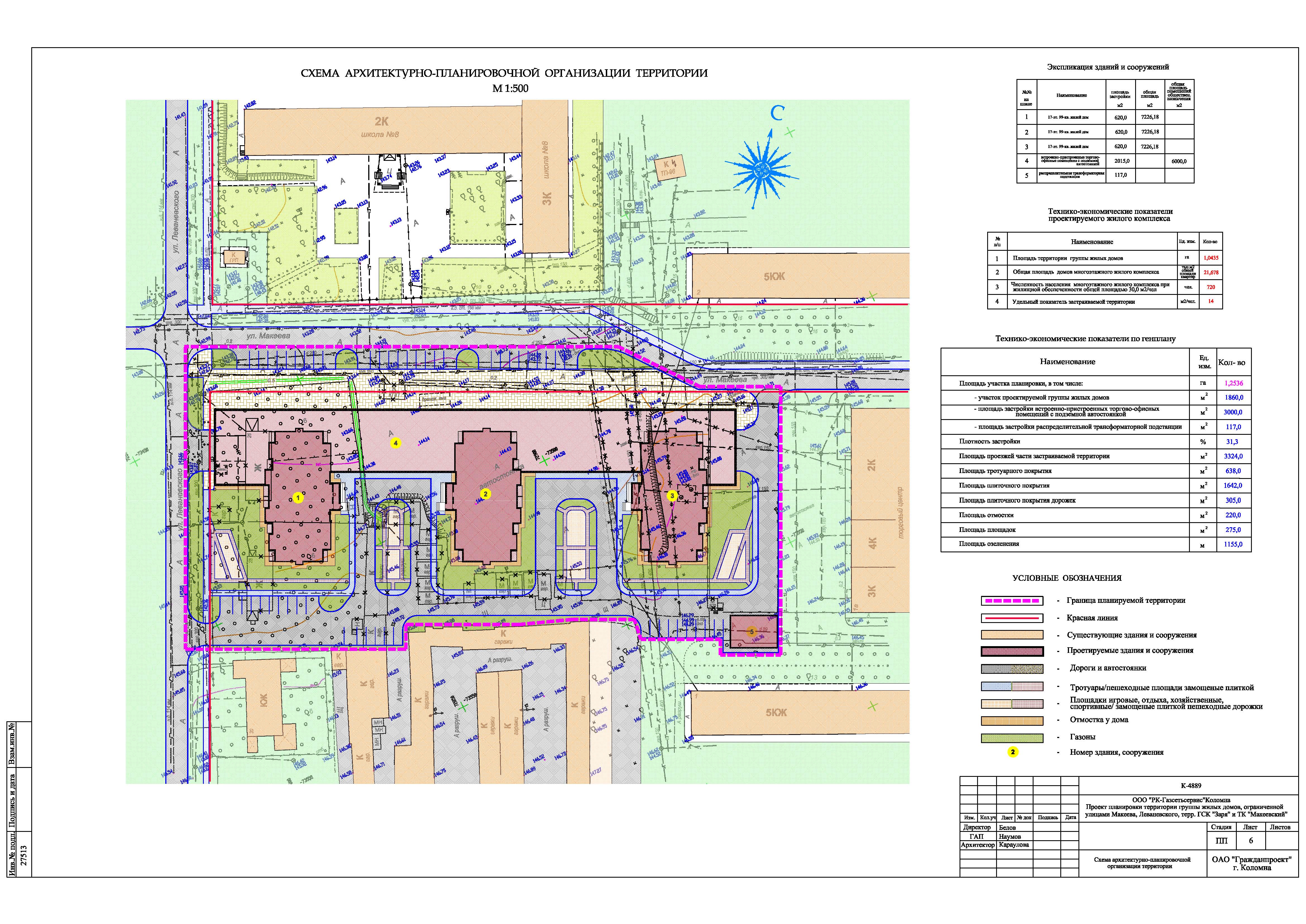Click the drawing title 'СХЕМА АРХИТЕКТУРНО-ПЛАНИРОВОЧНОЙ ОРГАНИЗАЦИИ ТЕРРИТОРИИ'
Image resolution: width=1306 pixels, height=924 pixels.
504,73
